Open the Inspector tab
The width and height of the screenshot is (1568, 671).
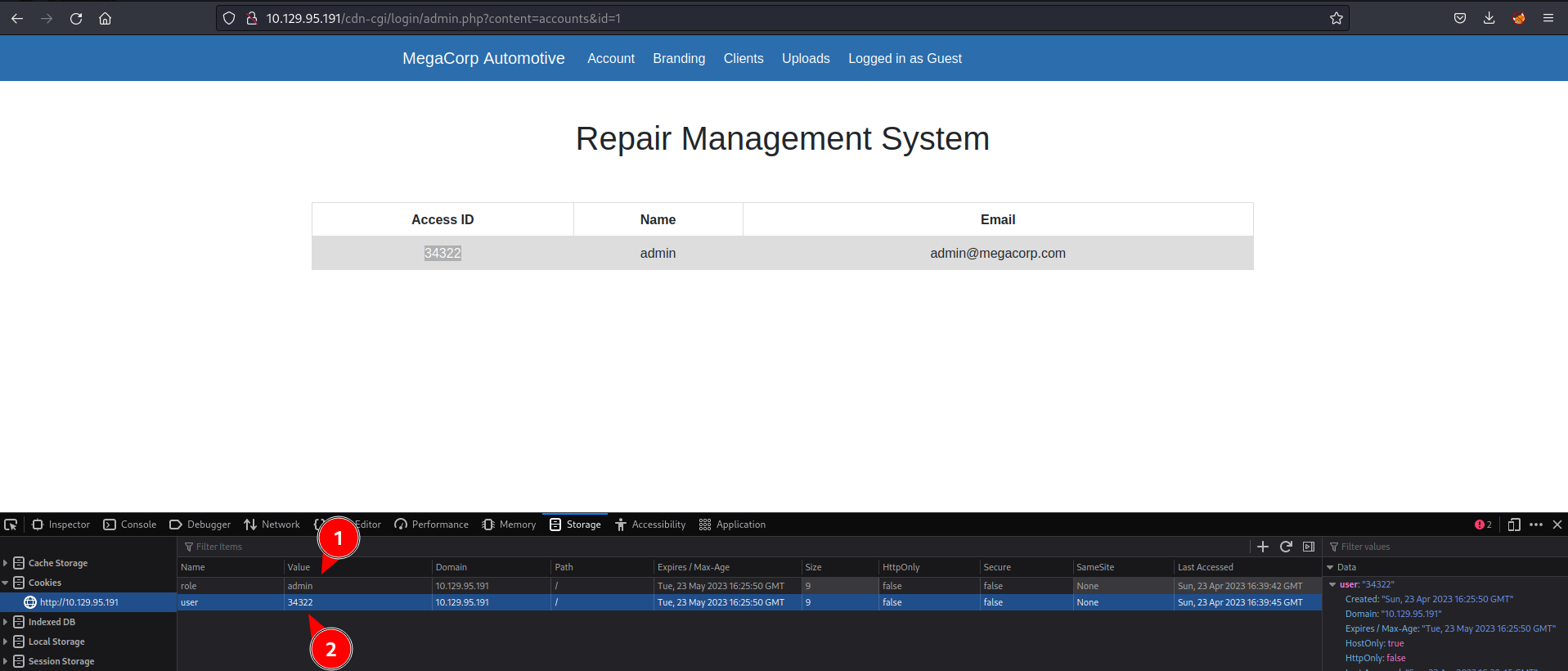point(61,525)
